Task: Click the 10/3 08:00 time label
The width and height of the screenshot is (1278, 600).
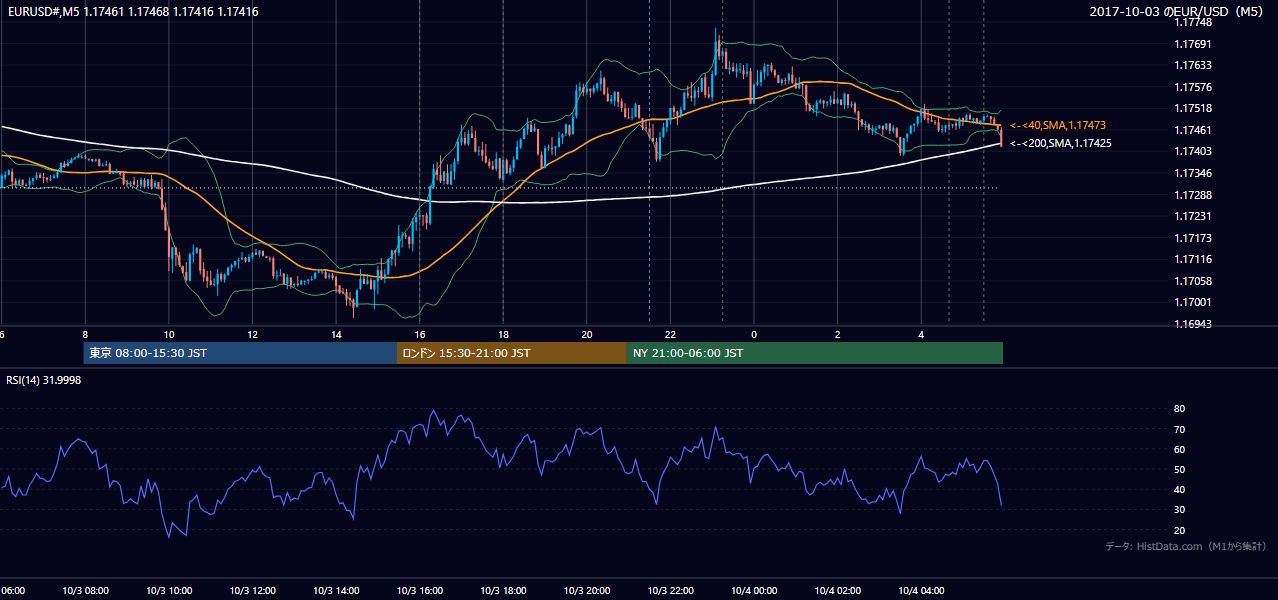Action: click(x=85, y=590)
